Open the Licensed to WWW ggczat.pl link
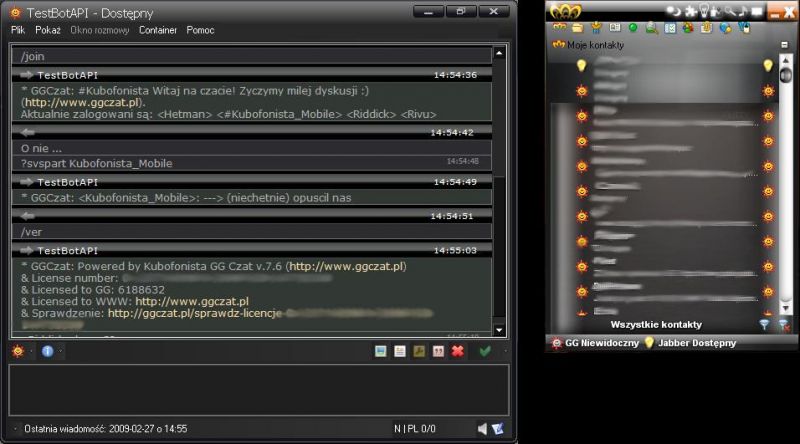800x444 pixels. click(192, 302)
